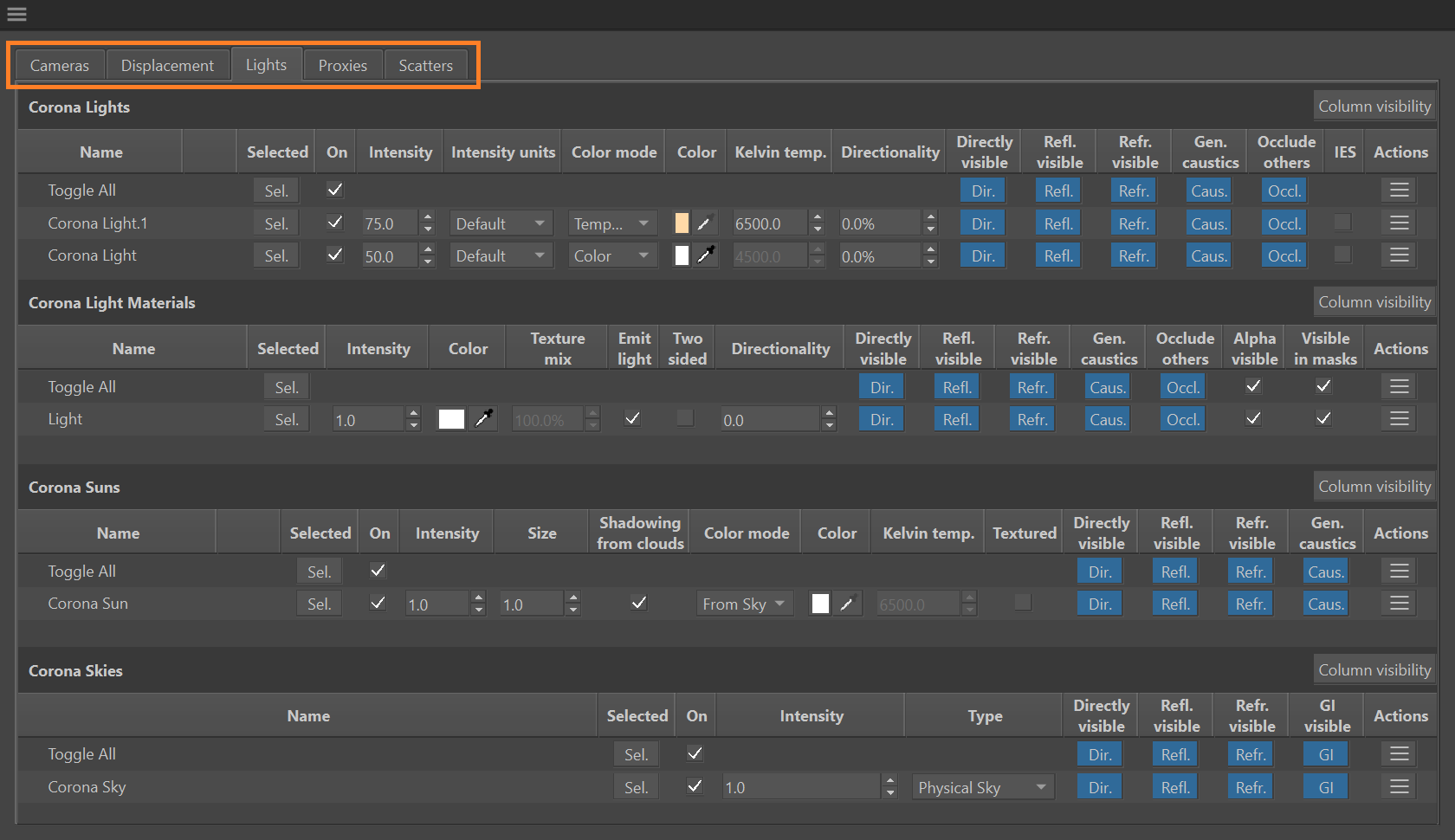This screenshot has width=1455, height=840.
Task: Open Intensity units dropdown for Corona Light
Action: 501,255
